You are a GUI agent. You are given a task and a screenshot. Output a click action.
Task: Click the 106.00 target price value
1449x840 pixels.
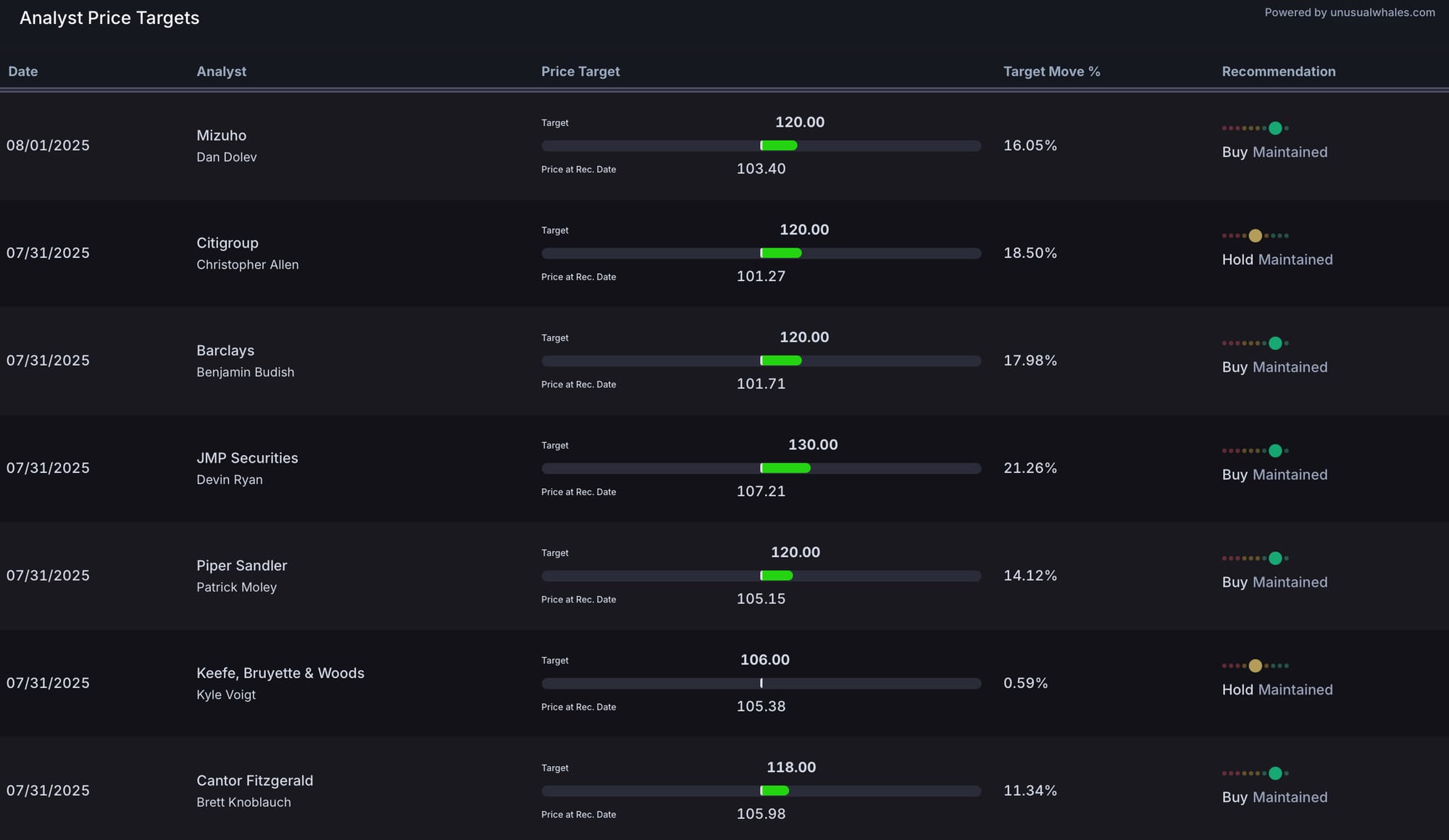pyautogui.click(x=765, y=660)
